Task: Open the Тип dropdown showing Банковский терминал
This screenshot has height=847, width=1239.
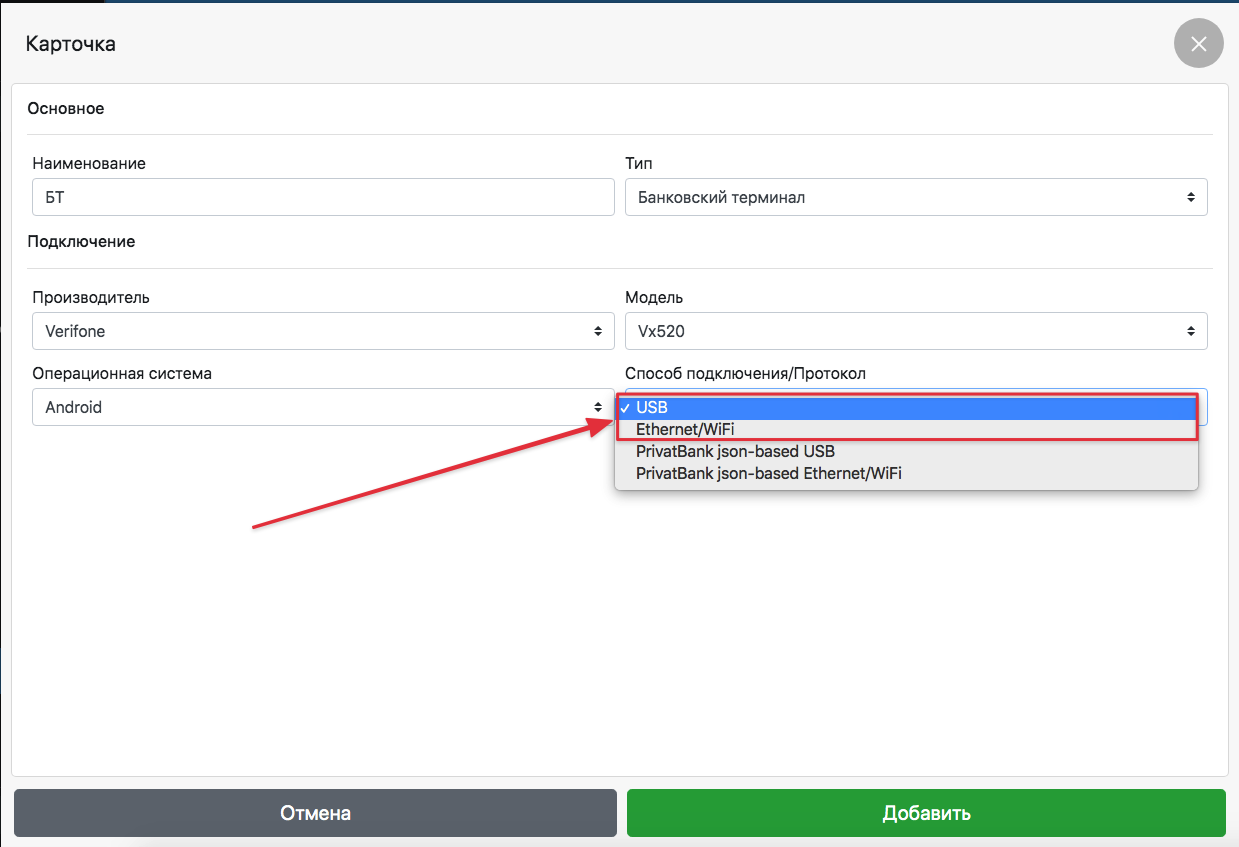Action: 915,197
